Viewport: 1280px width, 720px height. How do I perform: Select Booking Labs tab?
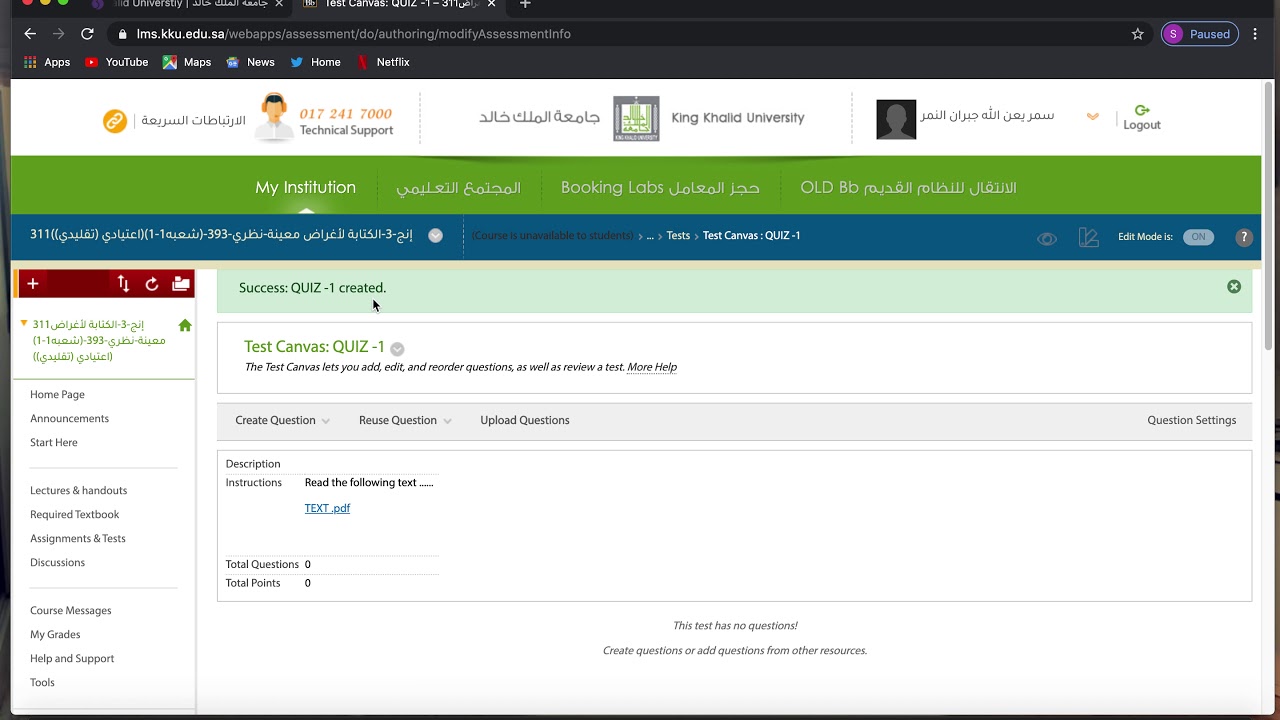point(660,187)
